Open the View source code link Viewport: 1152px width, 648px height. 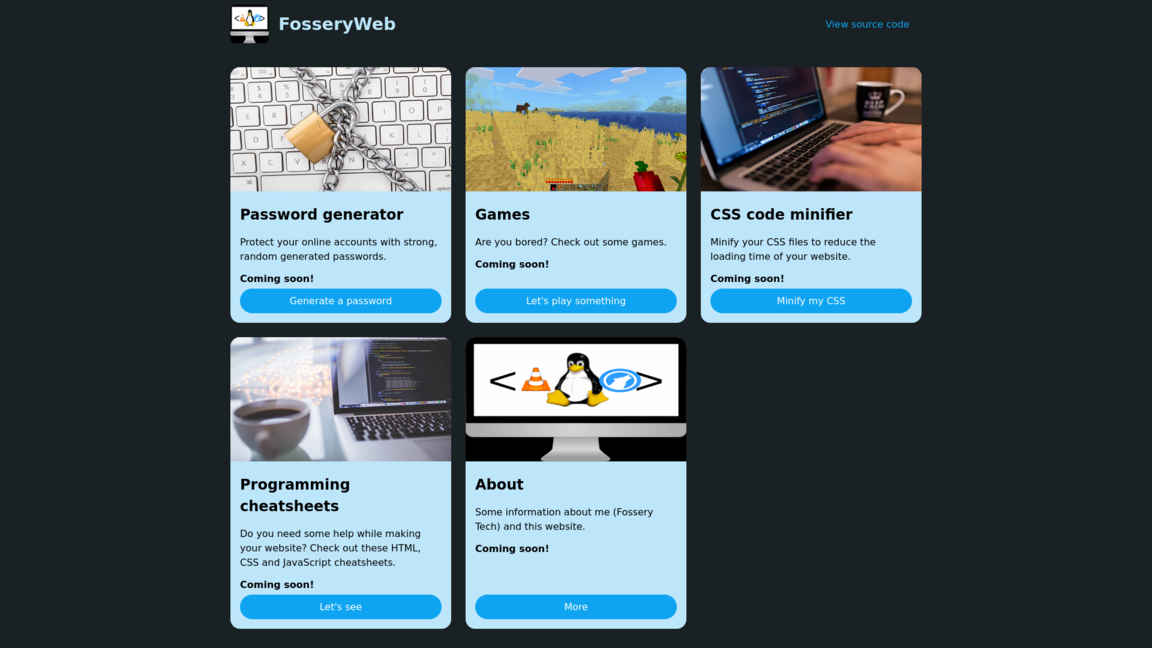[867, 24]
